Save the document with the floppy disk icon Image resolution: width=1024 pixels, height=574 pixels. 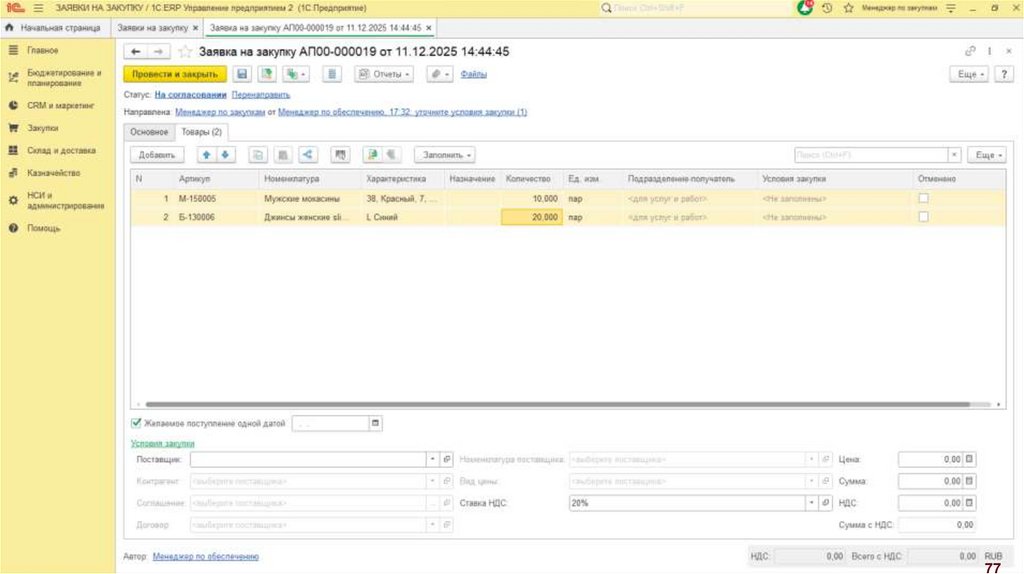pyautogui.click(x=242, y=74)
